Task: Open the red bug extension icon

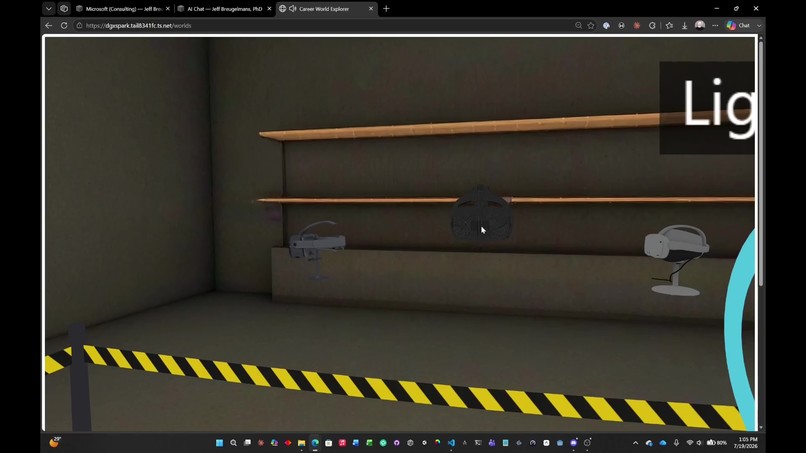Action: click(x=637, y=25)
